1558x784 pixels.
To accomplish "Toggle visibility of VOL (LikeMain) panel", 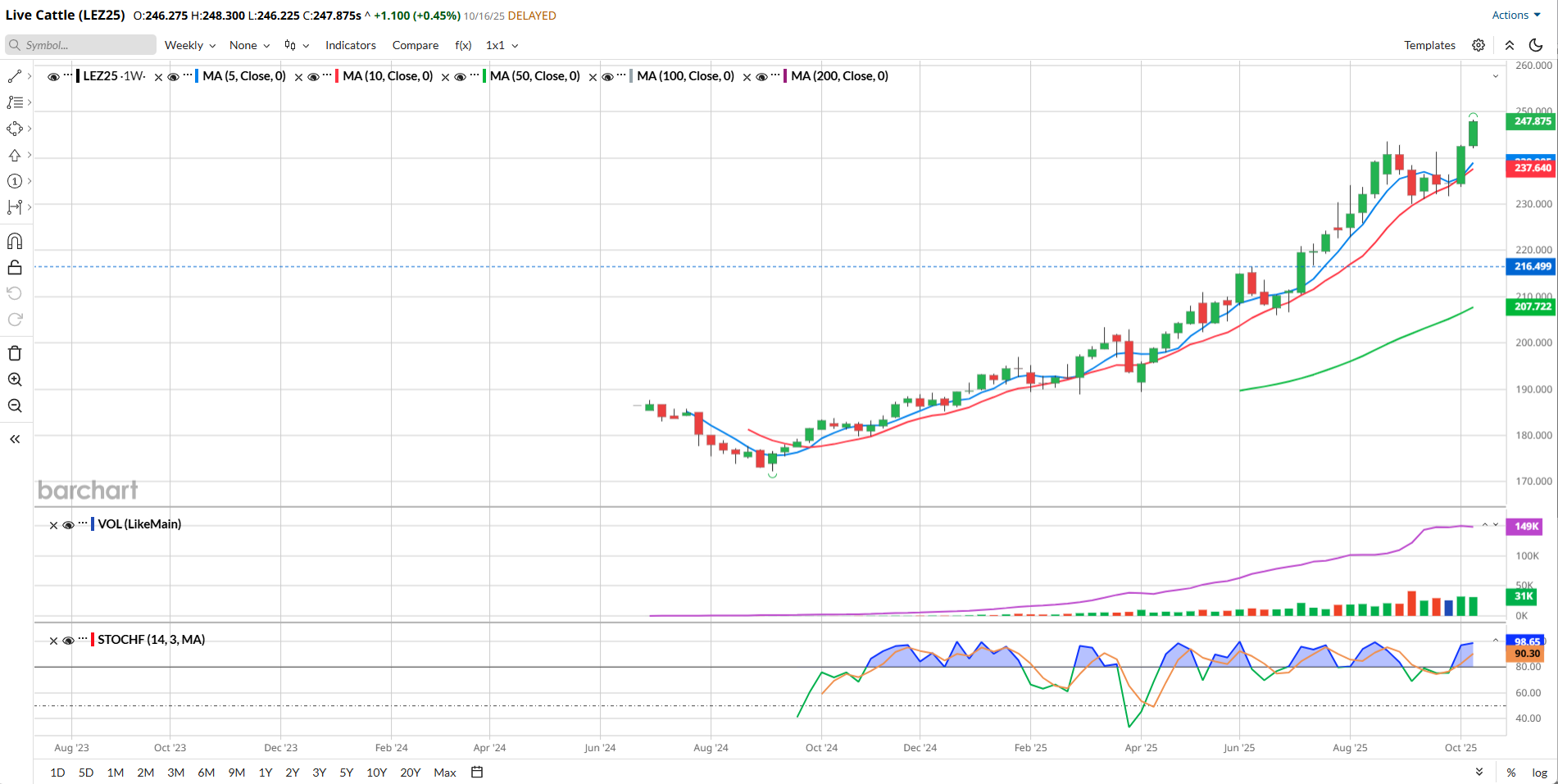I will pyautogui.click(x=68, y=525).
